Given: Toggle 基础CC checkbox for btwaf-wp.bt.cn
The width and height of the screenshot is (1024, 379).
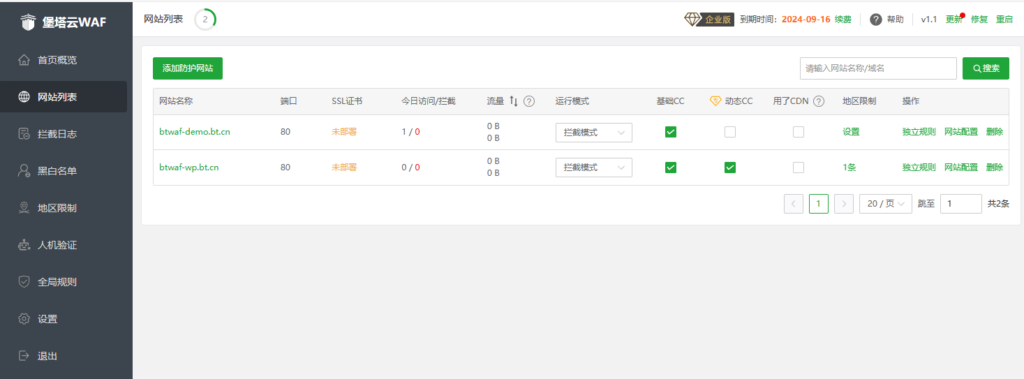Looking at the screenshot, I should [671, 167].
